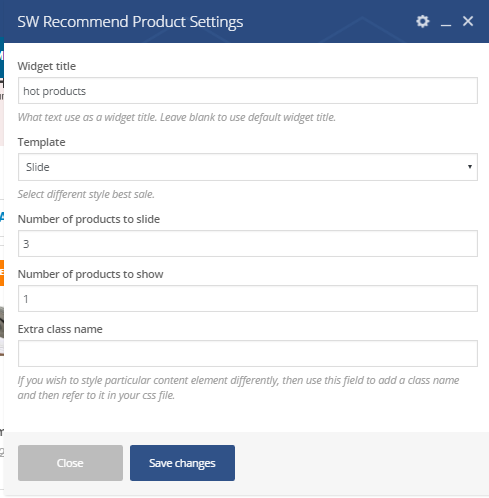Screen dimensions: 489x498
Task: Open the gear settings icon in header
Action: click(x=422, y=22)
